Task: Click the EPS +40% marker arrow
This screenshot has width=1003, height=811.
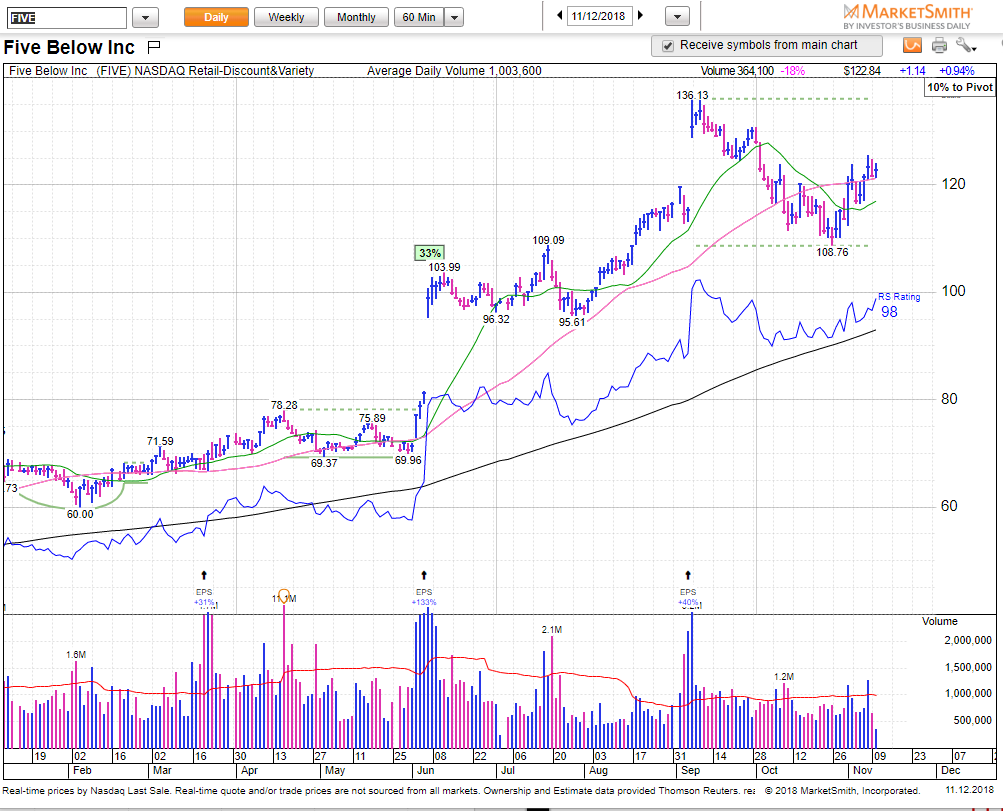Action: [x=688, y=575]
